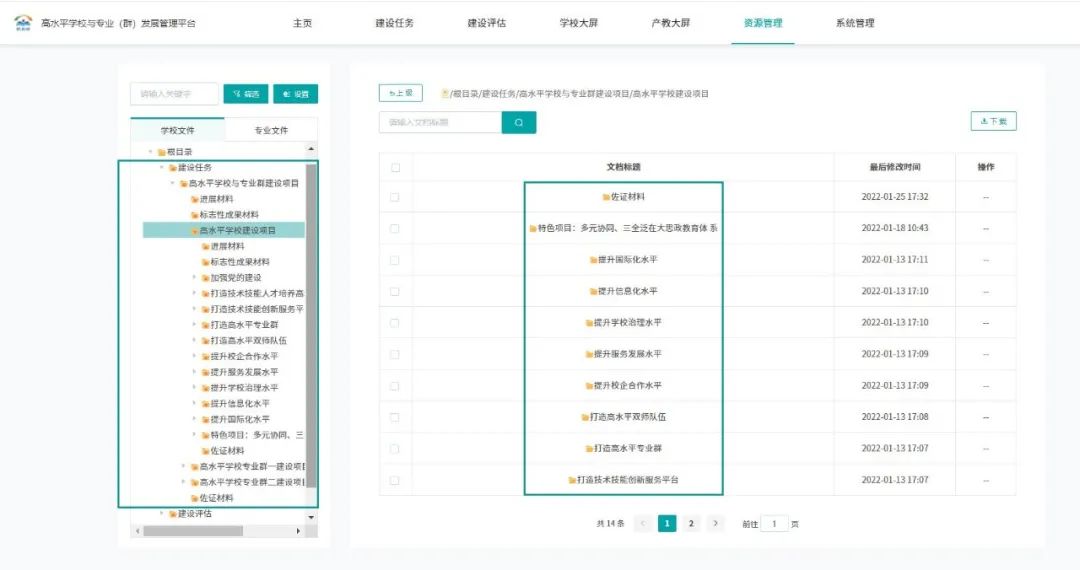
Task: Switch to the 专业文件 panel tab
Action: [x=271, y=130]
